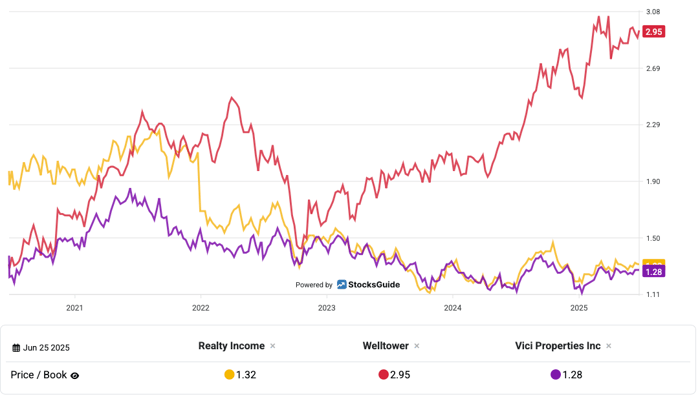Click the calendar icon beside Jun 25 2025
Viewport: 700px width, 399px height.
(x=16, y=348)
